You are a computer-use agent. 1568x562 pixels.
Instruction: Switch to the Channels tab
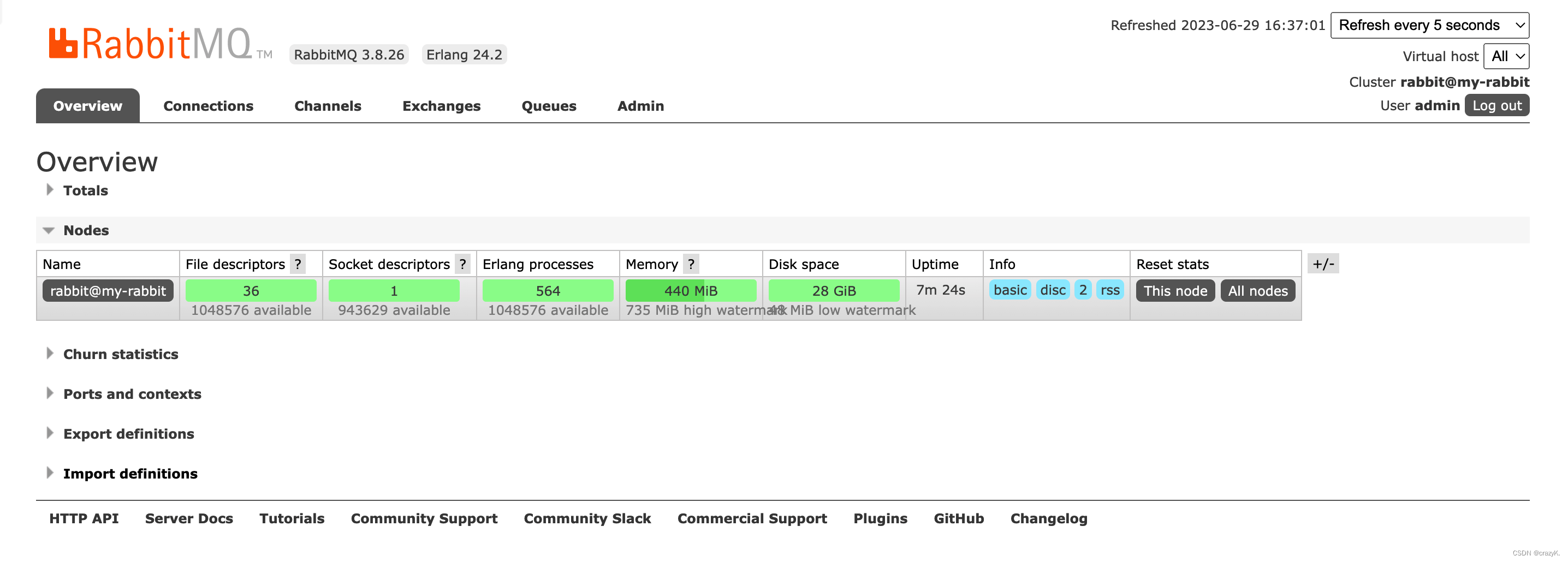[328, 106]
